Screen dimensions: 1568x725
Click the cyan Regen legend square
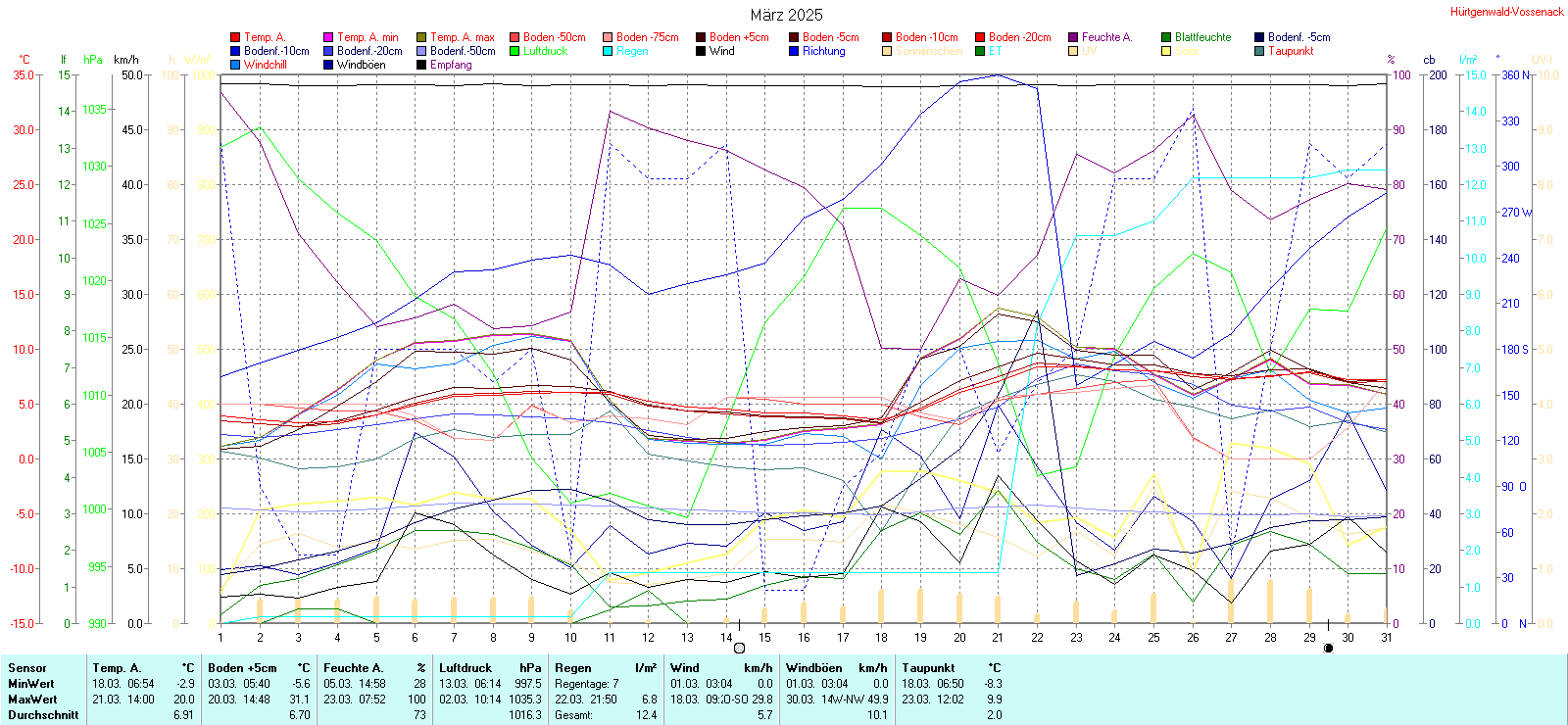pyautogui.click(x=608, y=51)
